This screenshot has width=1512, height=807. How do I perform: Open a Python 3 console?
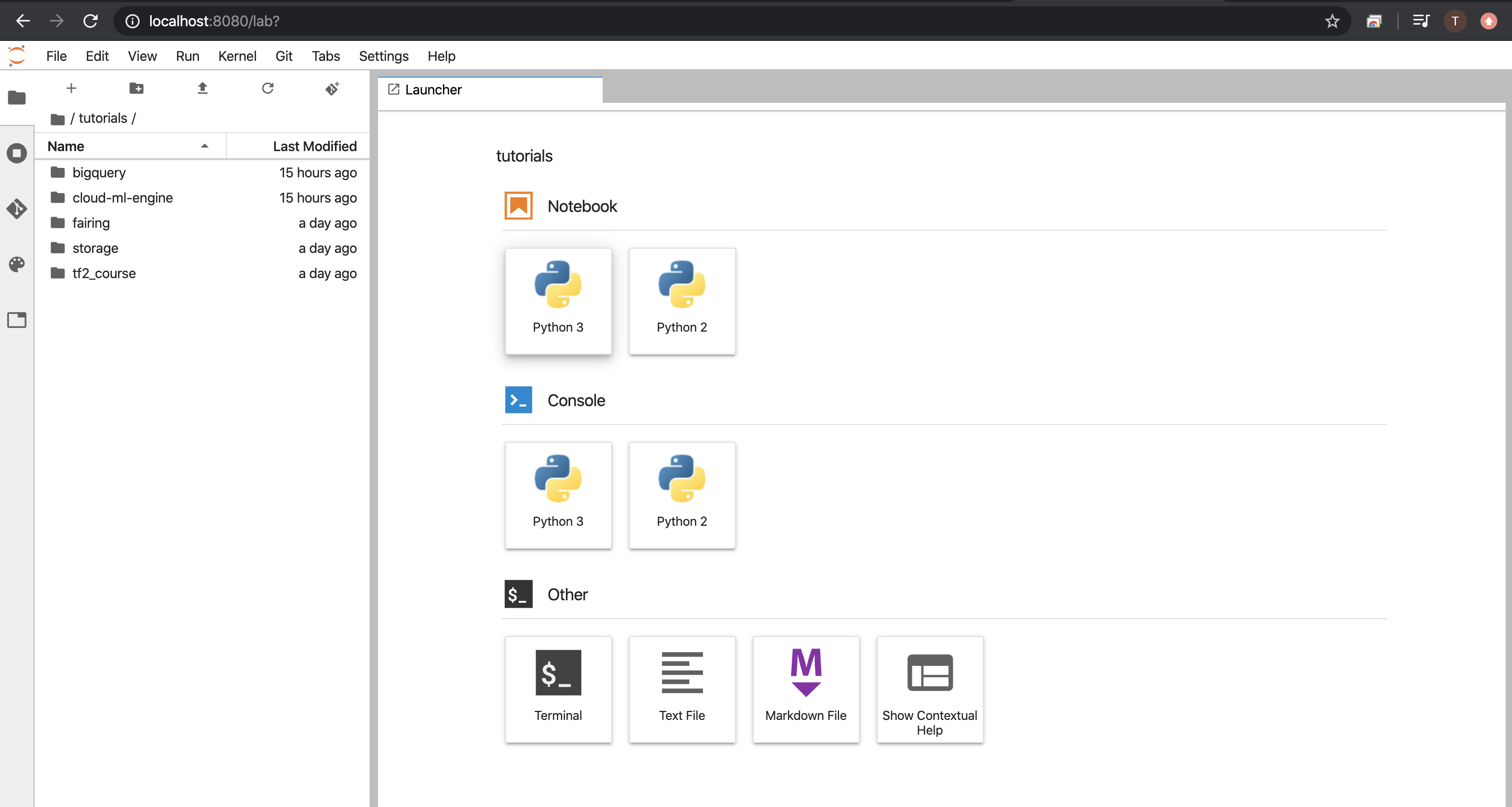click(558, 495)
